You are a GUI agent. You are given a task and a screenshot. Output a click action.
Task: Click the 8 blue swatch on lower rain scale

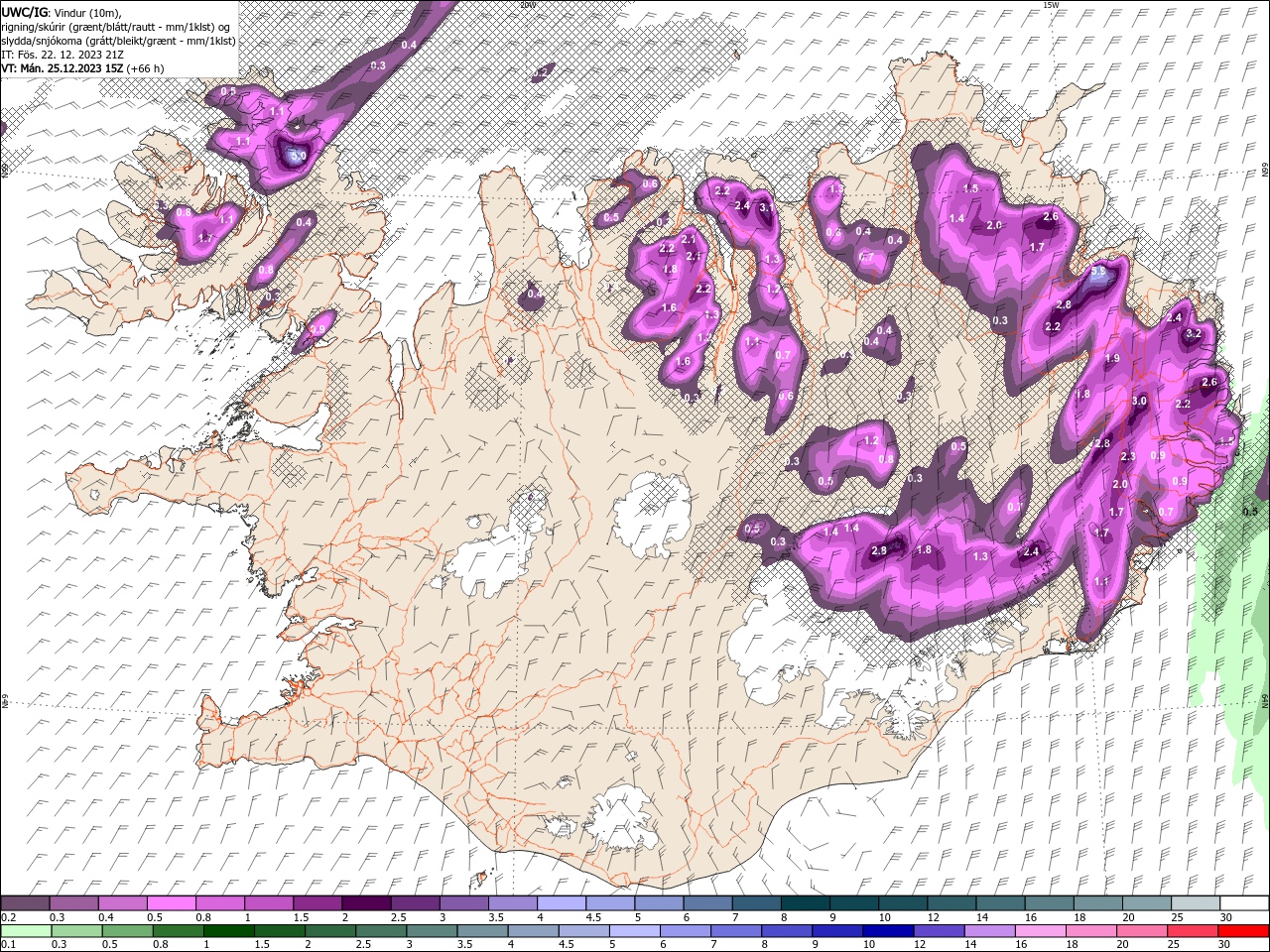(787, 930)
